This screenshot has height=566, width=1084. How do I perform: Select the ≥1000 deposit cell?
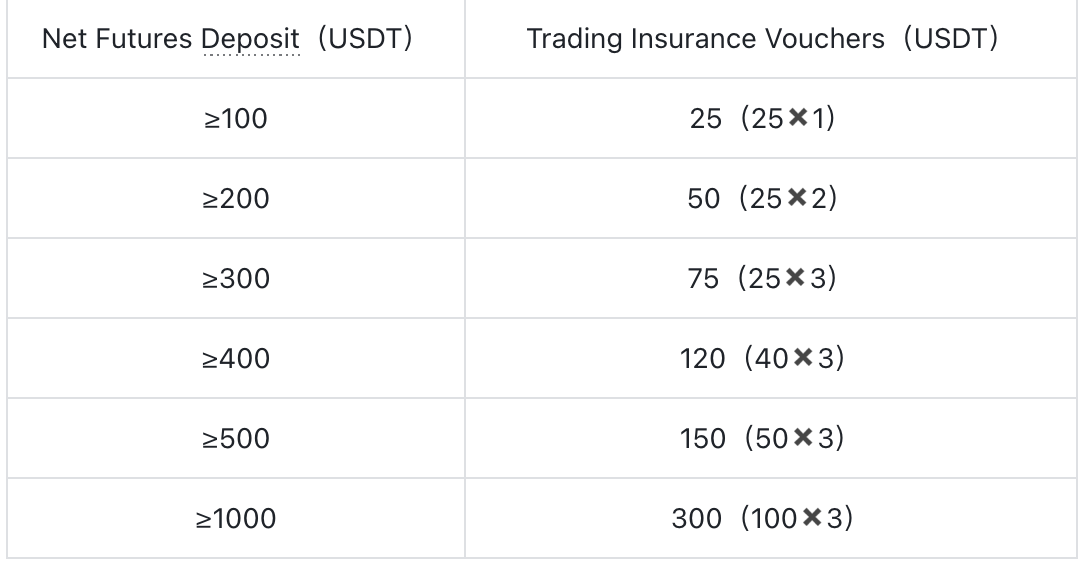click(236, 518)
